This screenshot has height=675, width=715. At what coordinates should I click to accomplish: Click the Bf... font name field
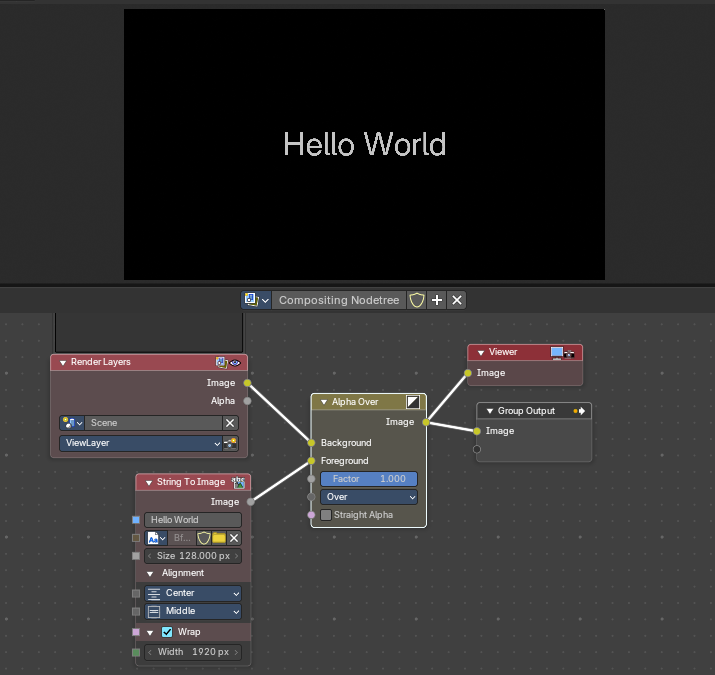pos(182,538)
